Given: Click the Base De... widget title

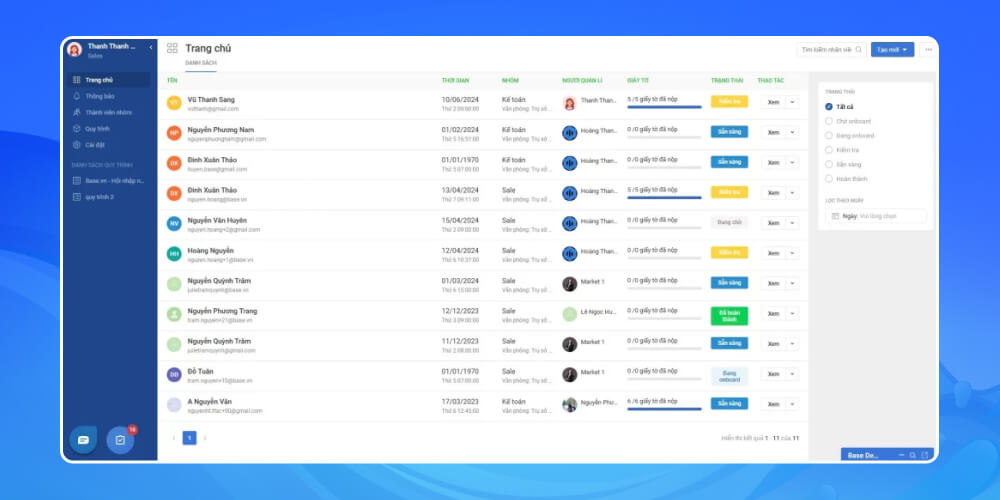Looking at the screenshot, I should coord(863,455).
